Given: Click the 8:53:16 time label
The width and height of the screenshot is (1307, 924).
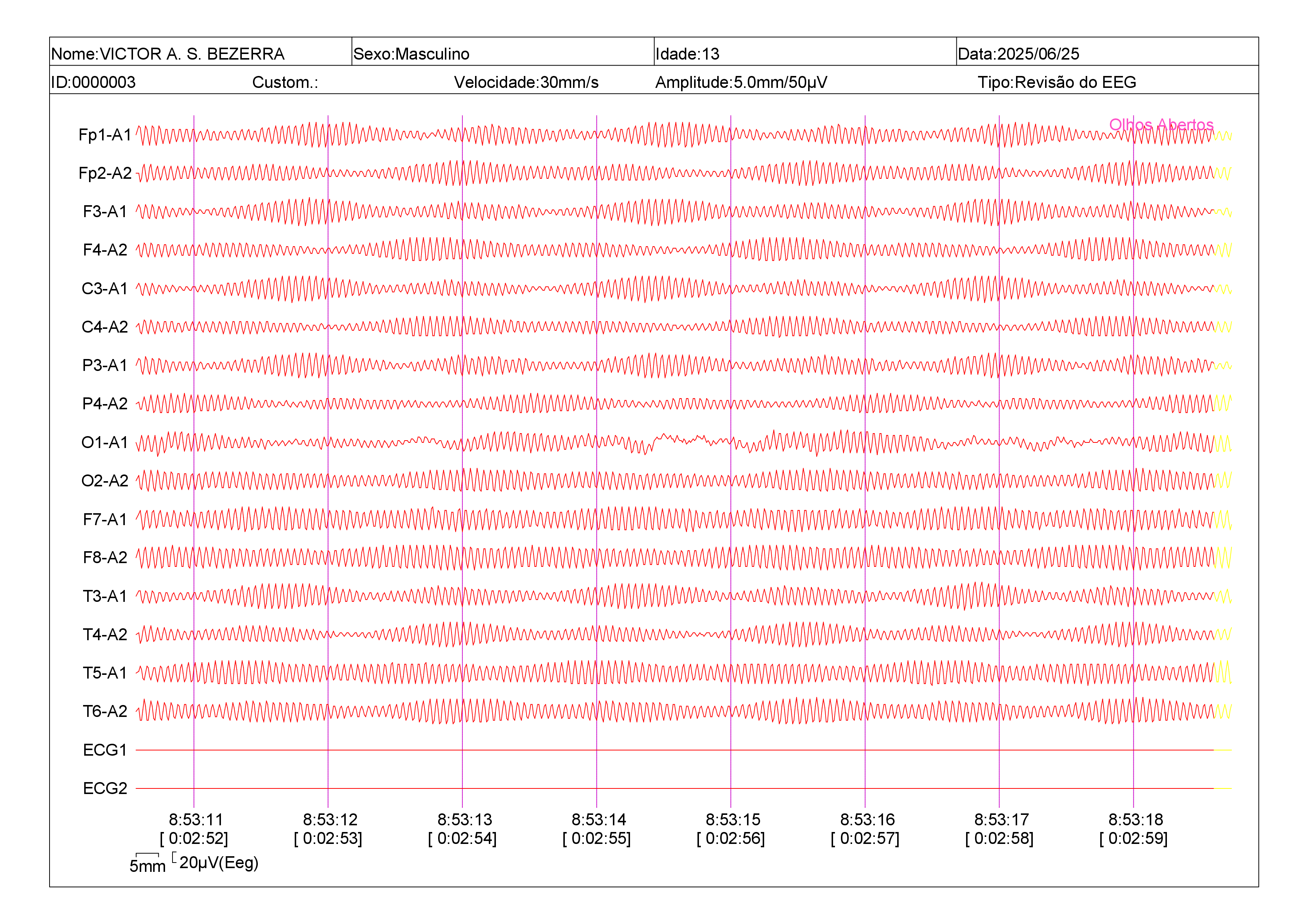Looking at the screenshot, I should coord(867,819).
